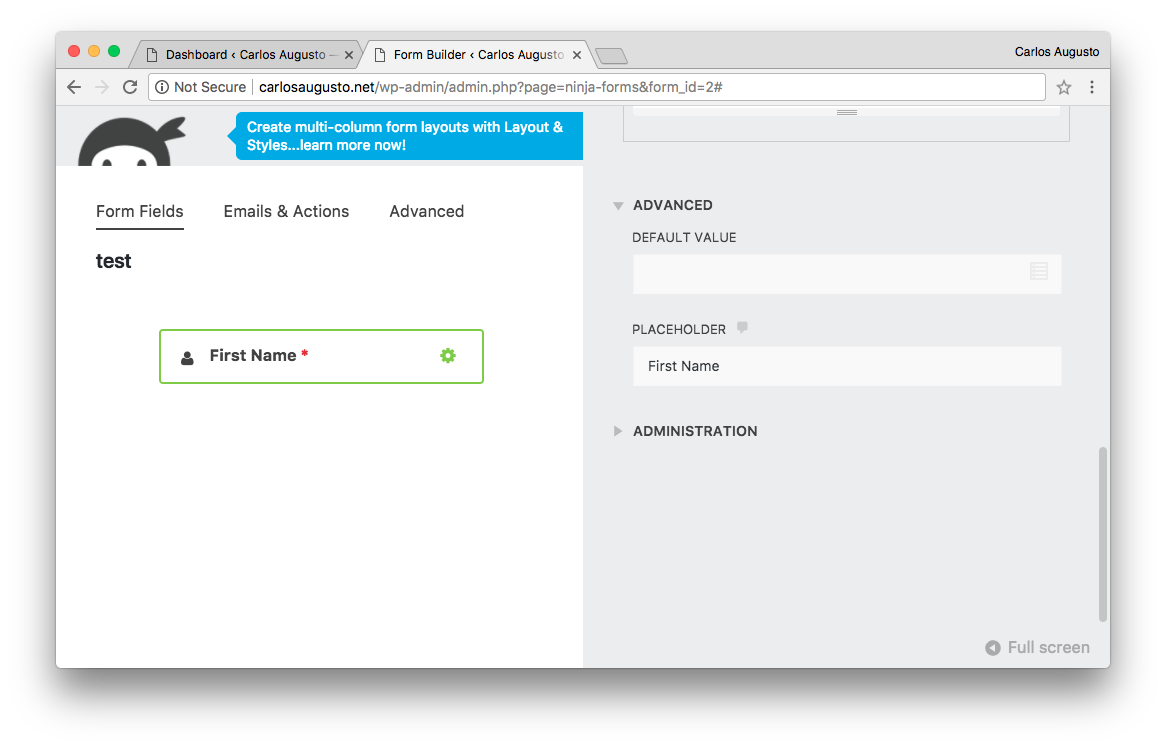The width and height of the screenshot is (1166, 748).
Task: Collapse the ADVANCED section
Action: point(617,205)
